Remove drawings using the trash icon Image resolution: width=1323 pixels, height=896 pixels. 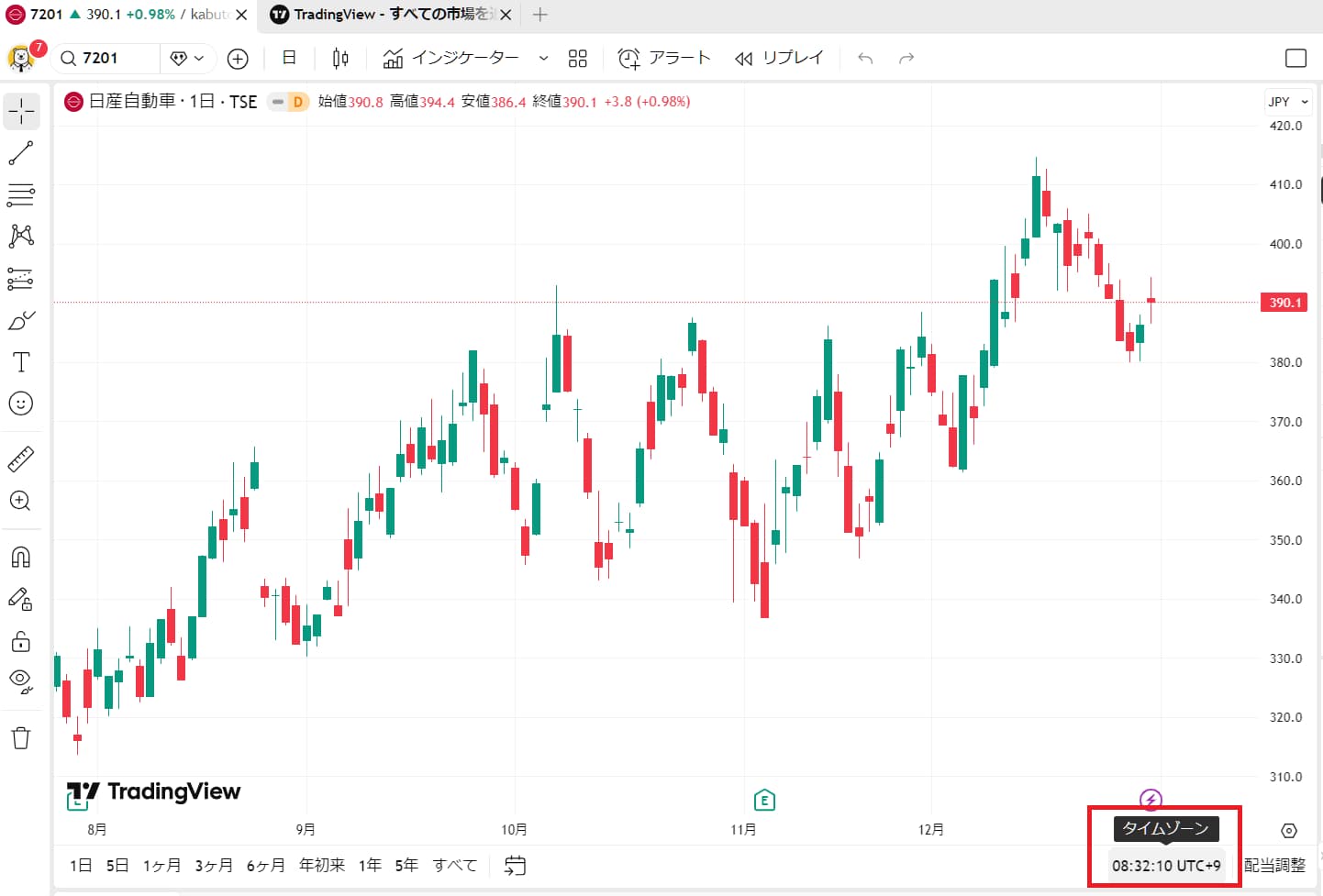(x=21, y=736)
